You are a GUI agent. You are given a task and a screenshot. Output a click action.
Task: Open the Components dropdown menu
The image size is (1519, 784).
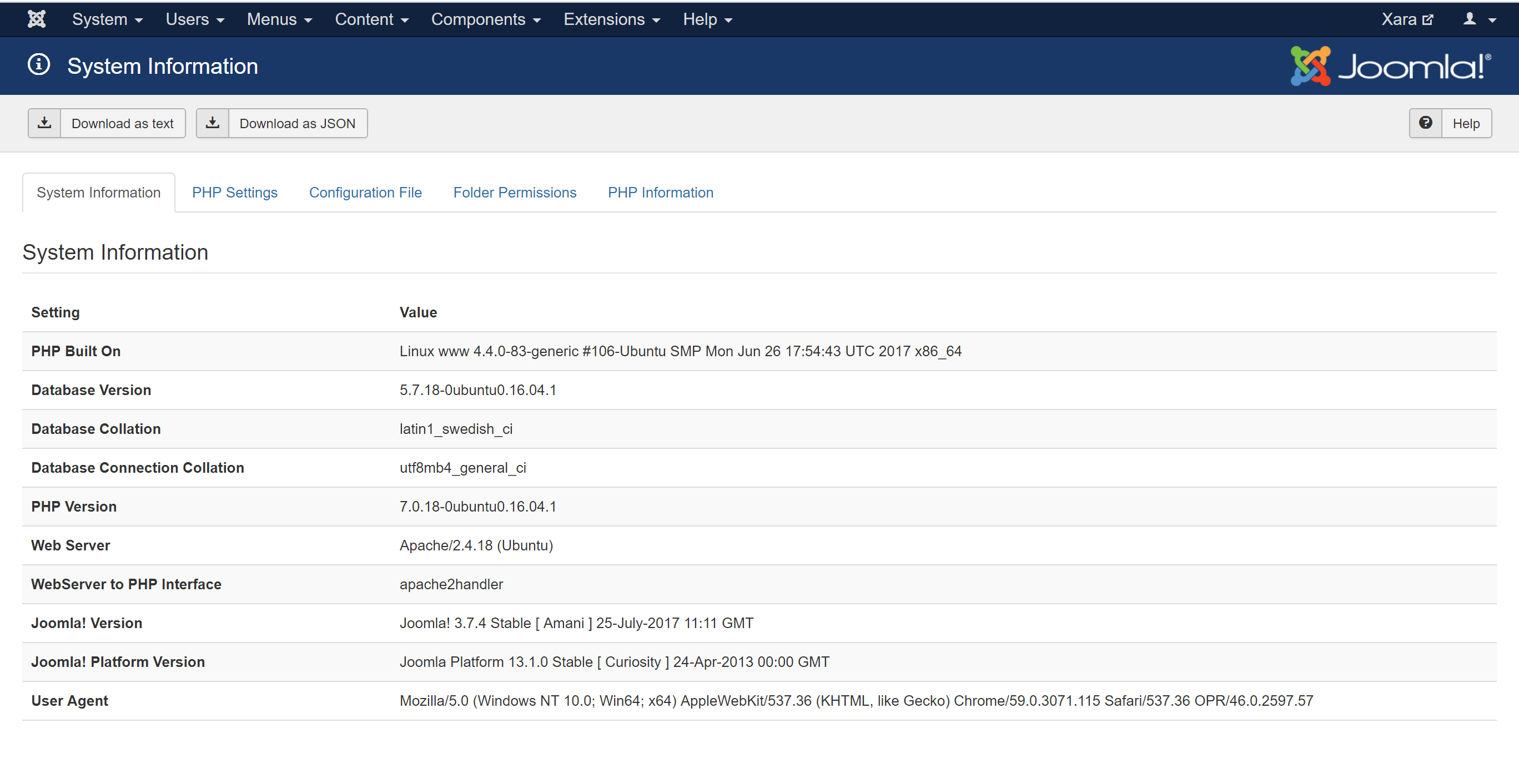tap(486, 19)
